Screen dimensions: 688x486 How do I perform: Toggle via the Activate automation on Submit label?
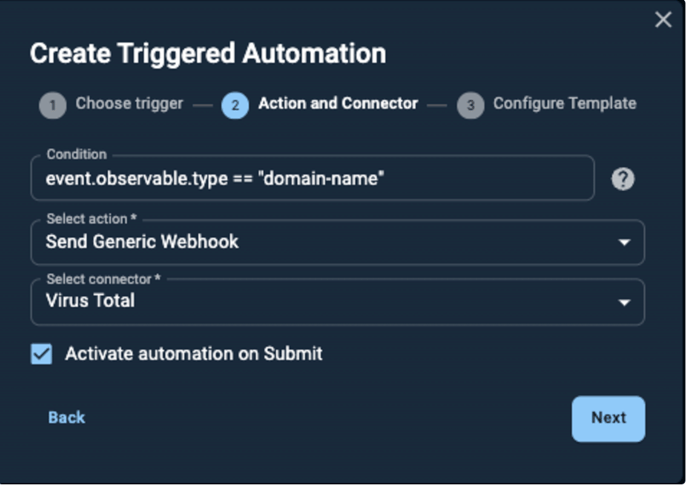pos(194,354)
